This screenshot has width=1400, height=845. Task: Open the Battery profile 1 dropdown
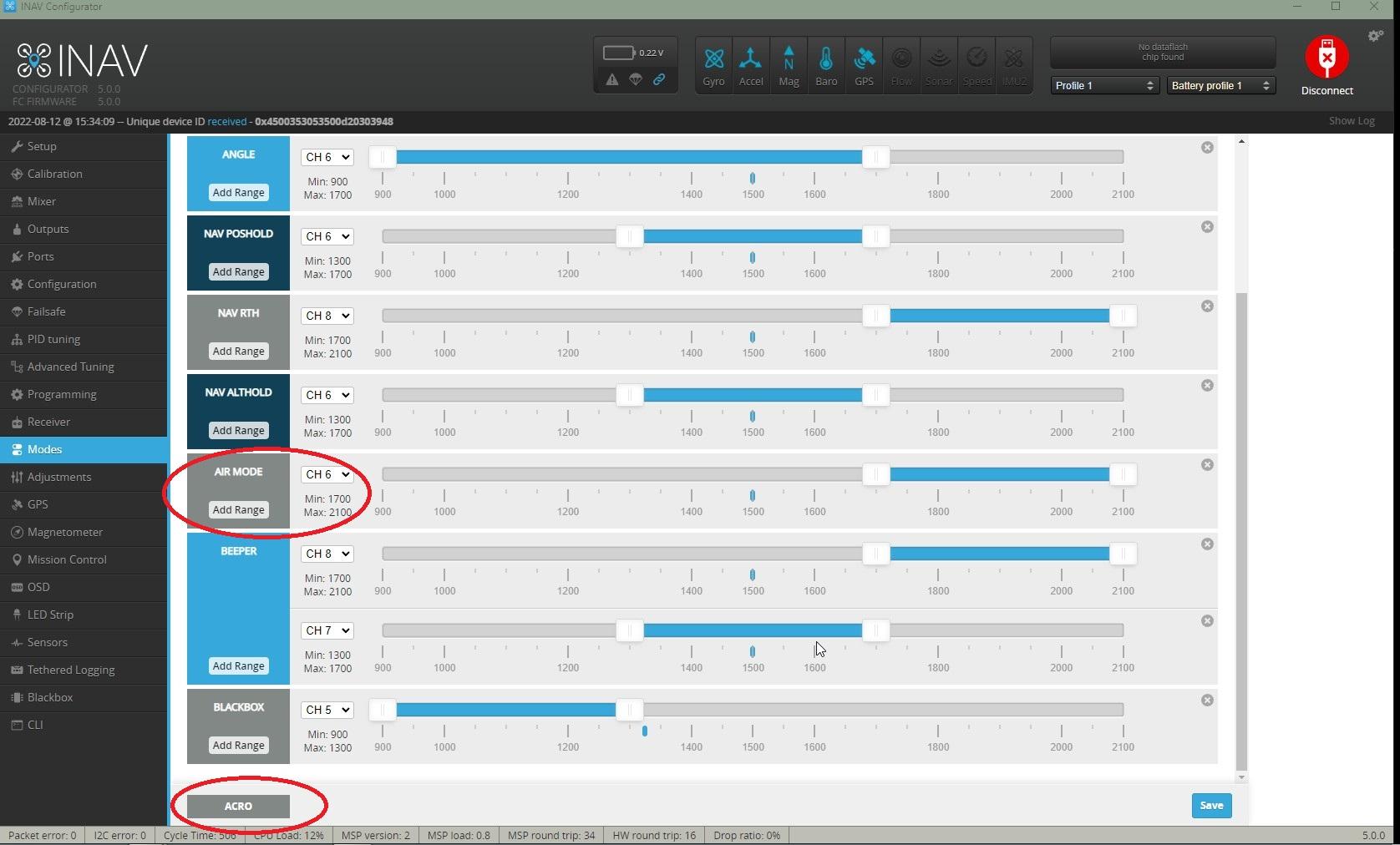(x=1220, y=85)
